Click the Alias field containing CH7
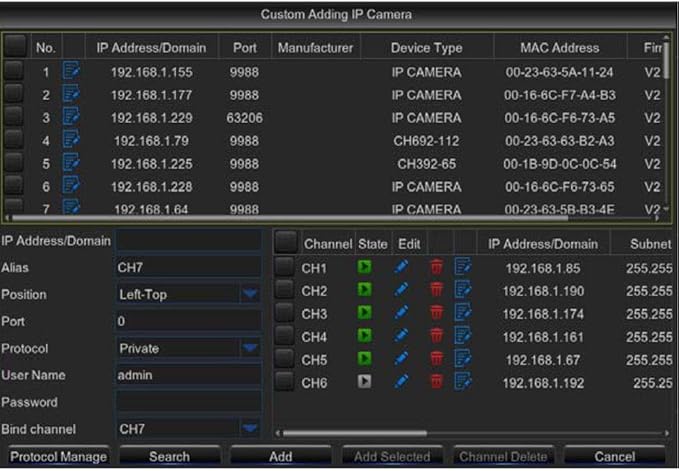The height and width of the screenshot is (471, 679). coord(188,268)
